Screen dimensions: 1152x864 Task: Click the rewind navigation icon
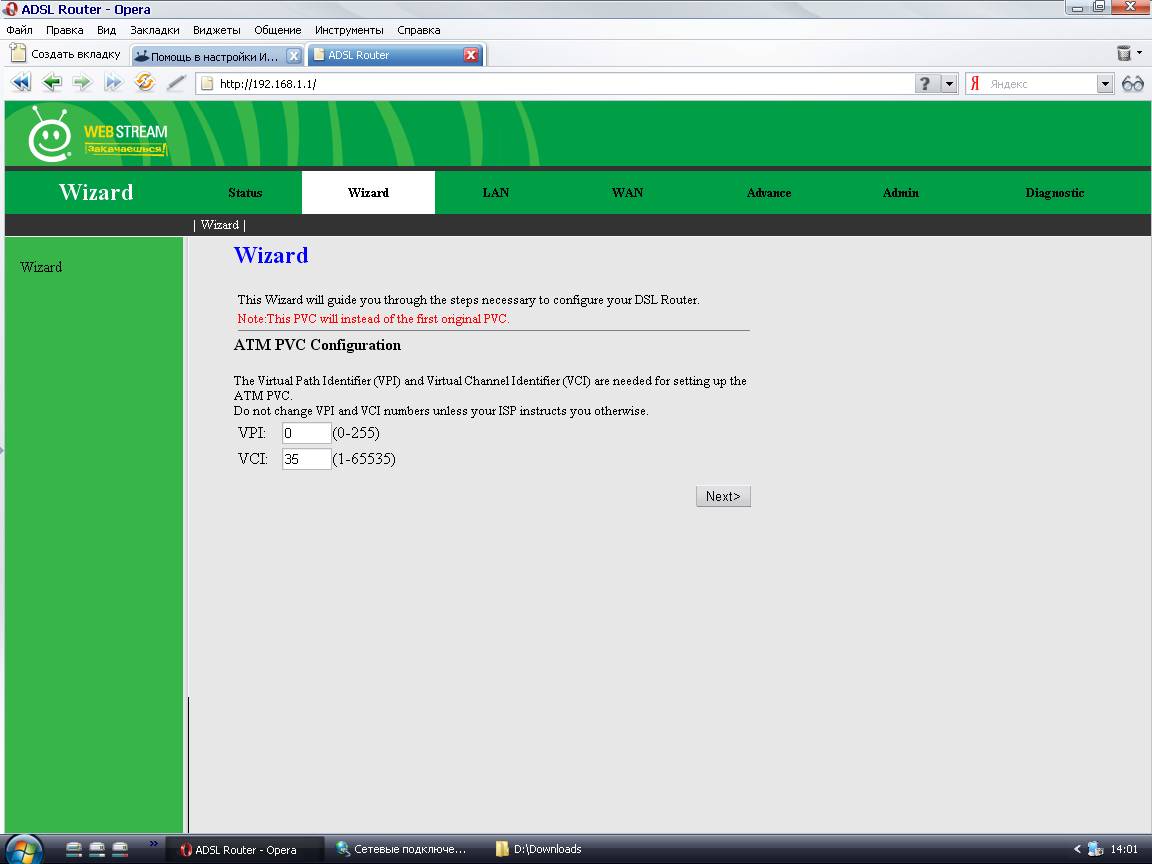coord(20,84)
